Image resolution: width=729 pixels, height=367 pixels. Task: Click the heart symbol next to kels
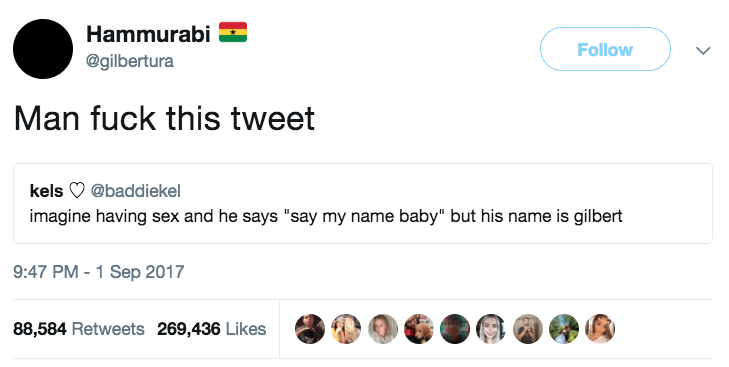tap(77, 191)
